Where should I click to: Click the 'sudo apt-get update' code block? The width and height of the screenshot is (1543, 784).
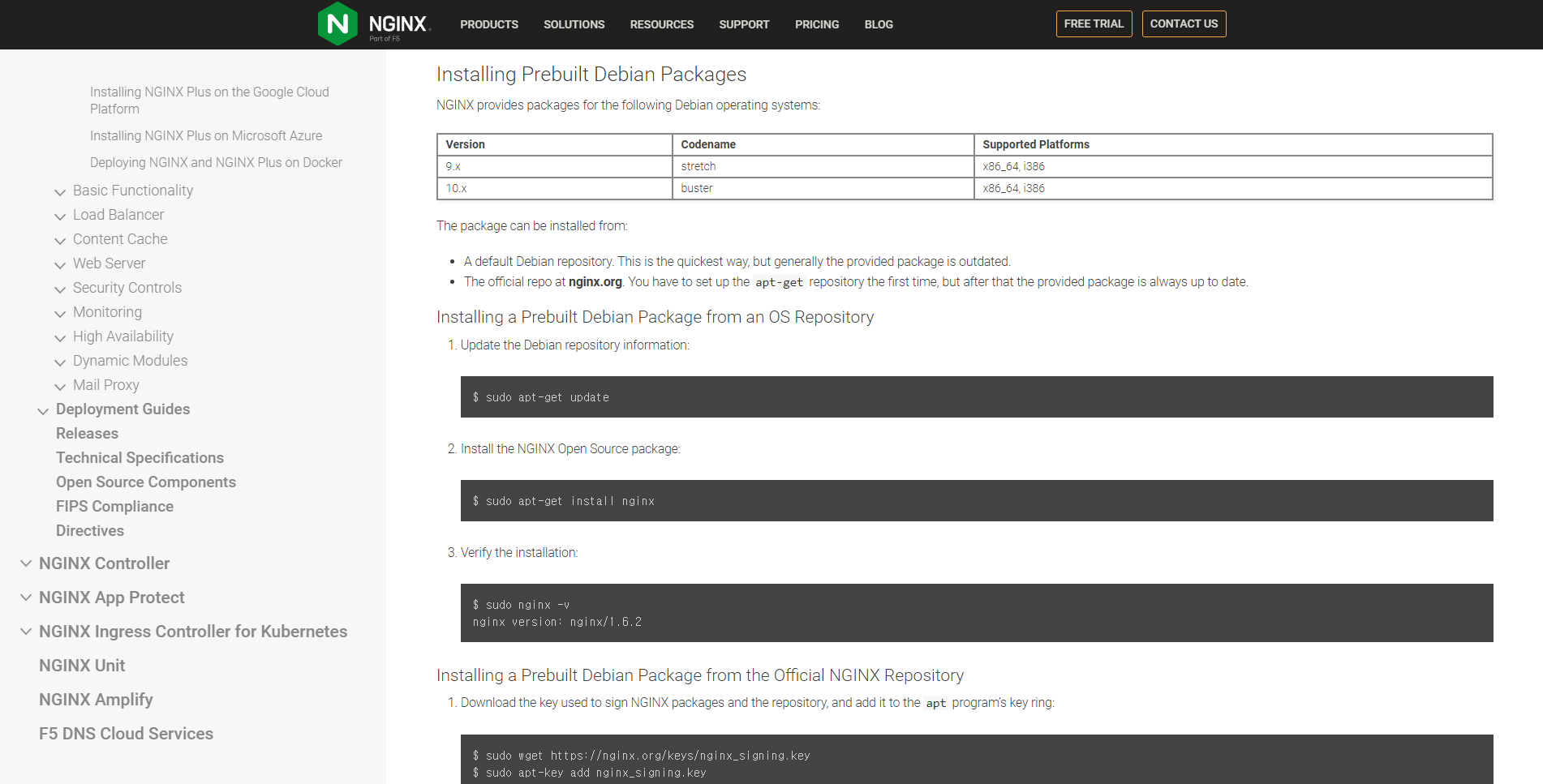pyautogui.click(x=977, y=396)
